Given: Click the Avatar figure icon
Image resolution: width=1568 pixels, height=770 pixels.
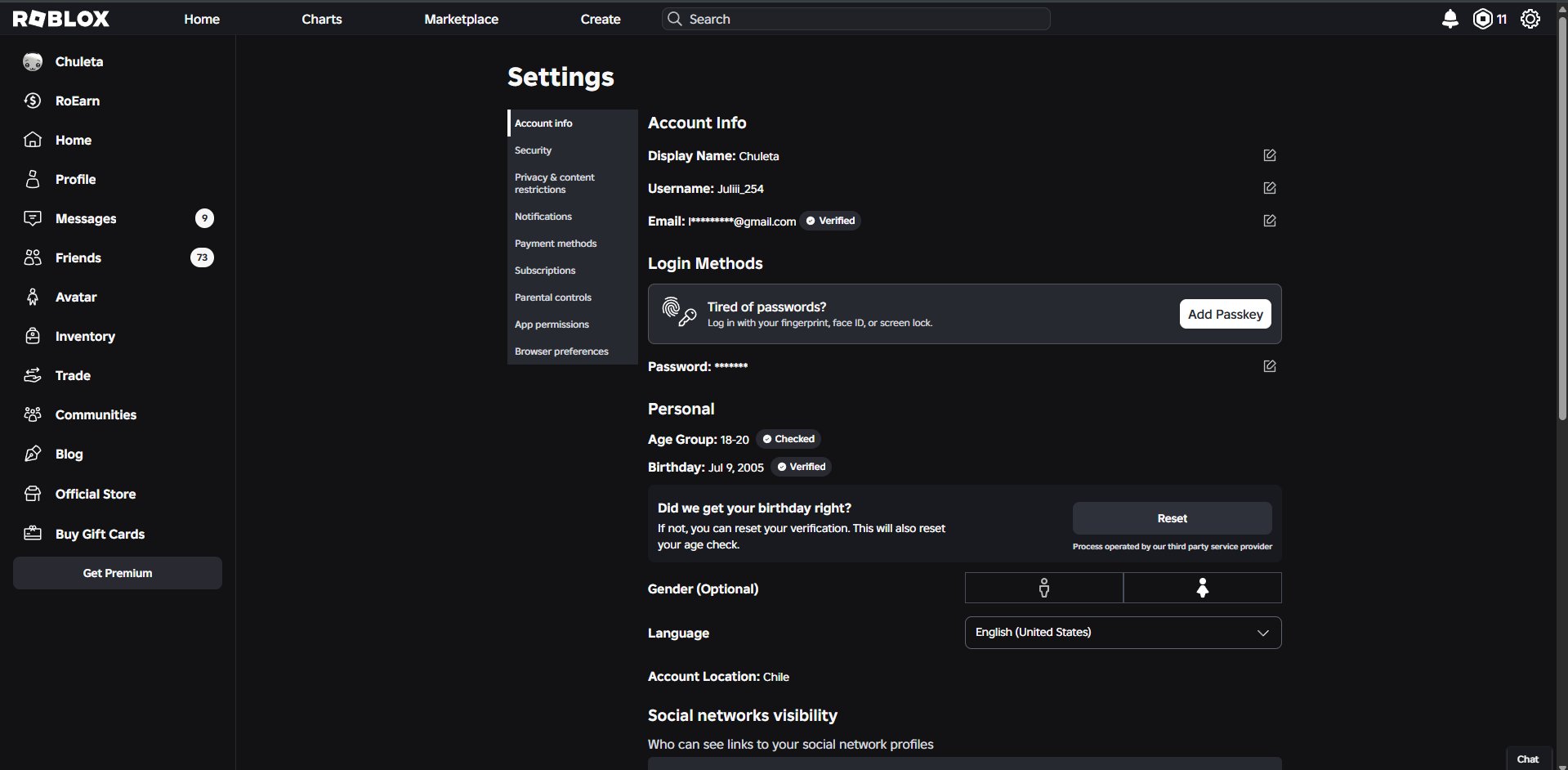Looking at the screenshot, I should (33, 298).
